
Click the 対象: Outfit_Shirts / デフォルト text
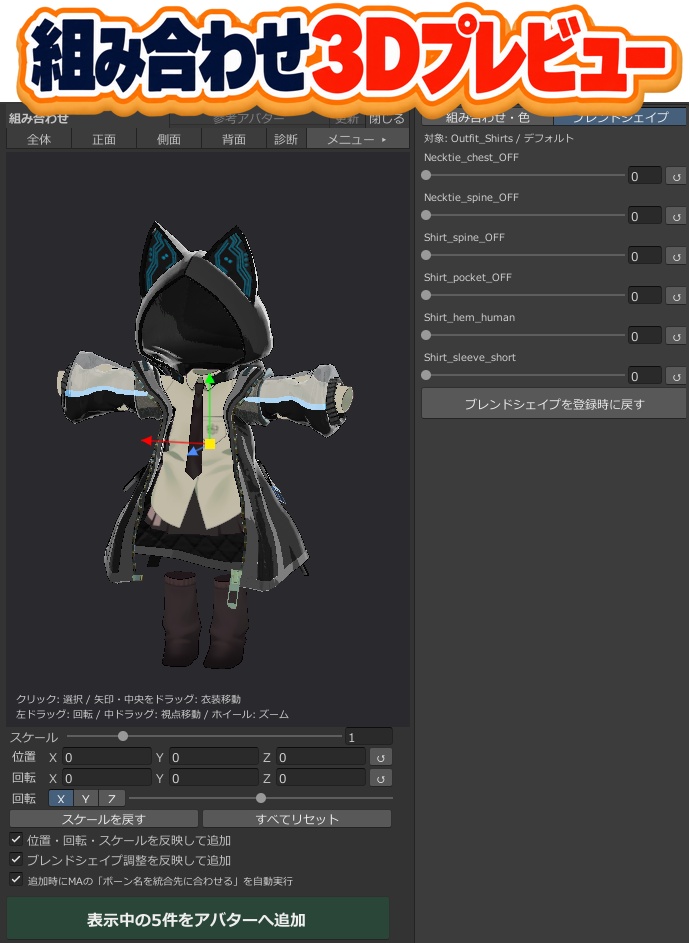pyautogui.click(x=498, y=138)
